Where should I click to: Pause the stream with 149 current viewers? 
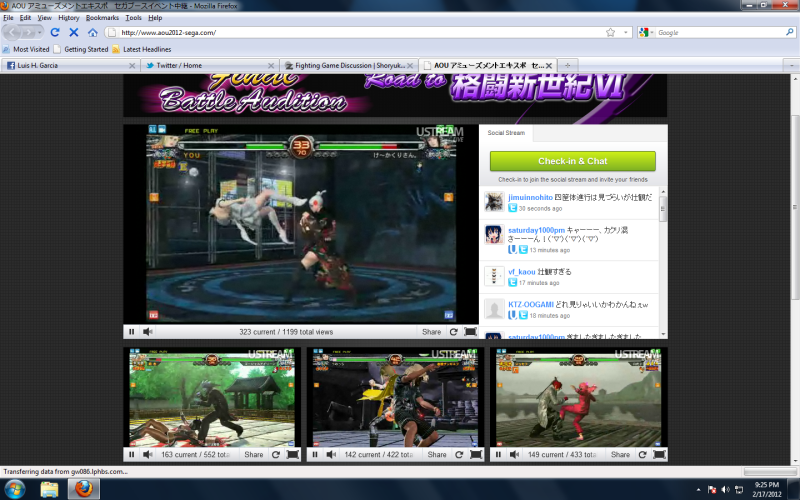[498, 454]
